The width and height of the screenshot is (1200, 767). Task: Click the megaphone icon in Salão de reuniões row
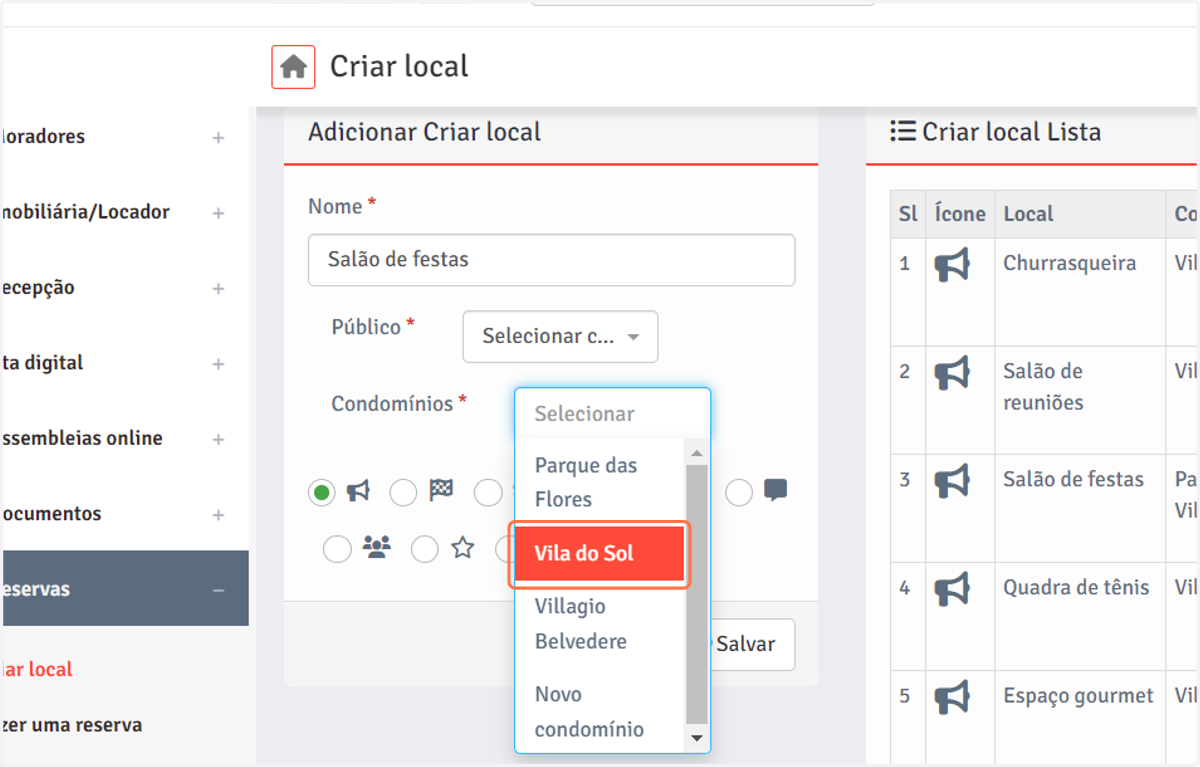952,373
